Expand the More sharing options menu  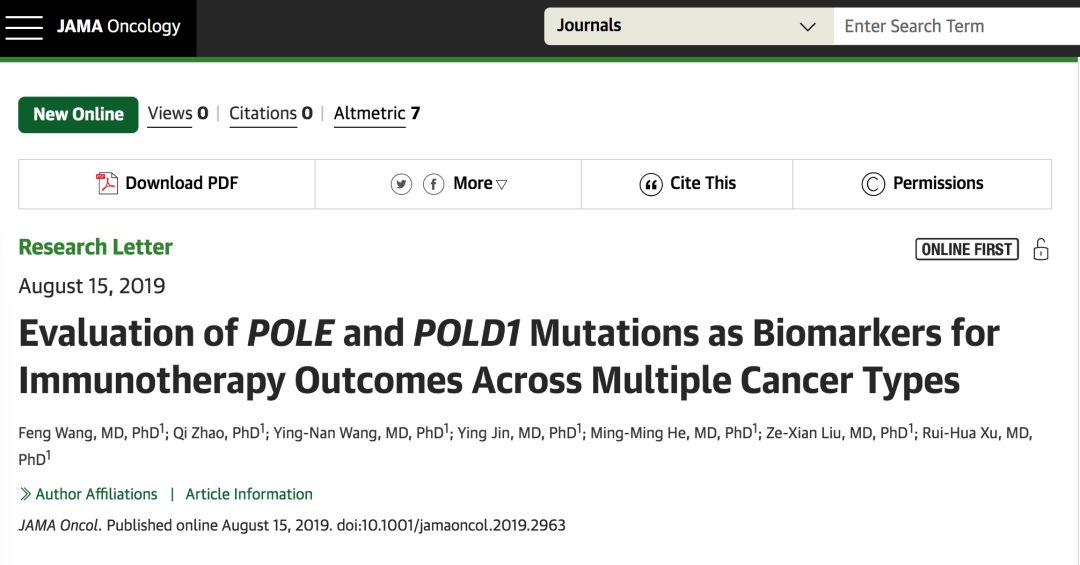481,184
